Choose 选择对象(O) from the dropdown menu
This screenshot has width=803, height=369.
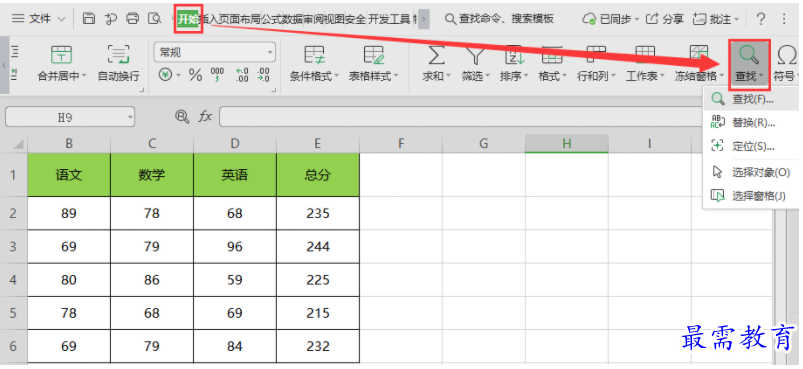(x=751, y=172)
